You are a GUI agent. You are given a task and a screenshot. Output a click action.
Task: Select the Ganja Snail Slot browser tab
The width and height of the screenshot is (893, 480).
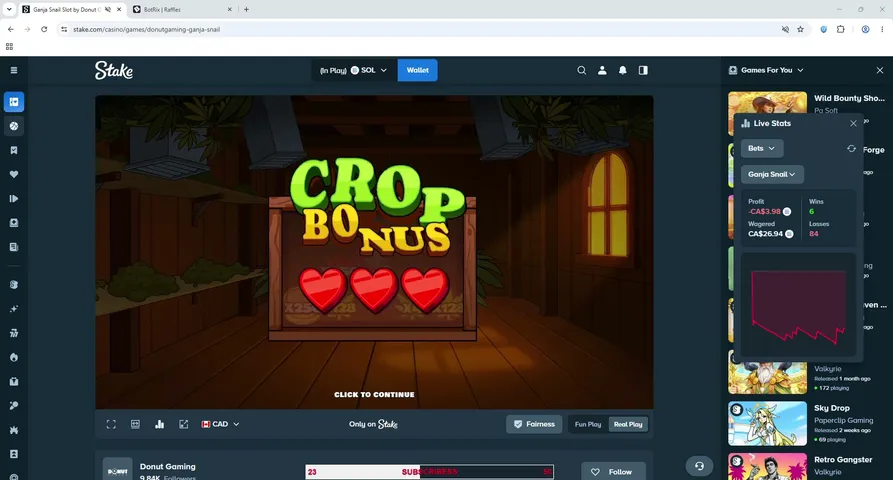(x=65, y=10)
